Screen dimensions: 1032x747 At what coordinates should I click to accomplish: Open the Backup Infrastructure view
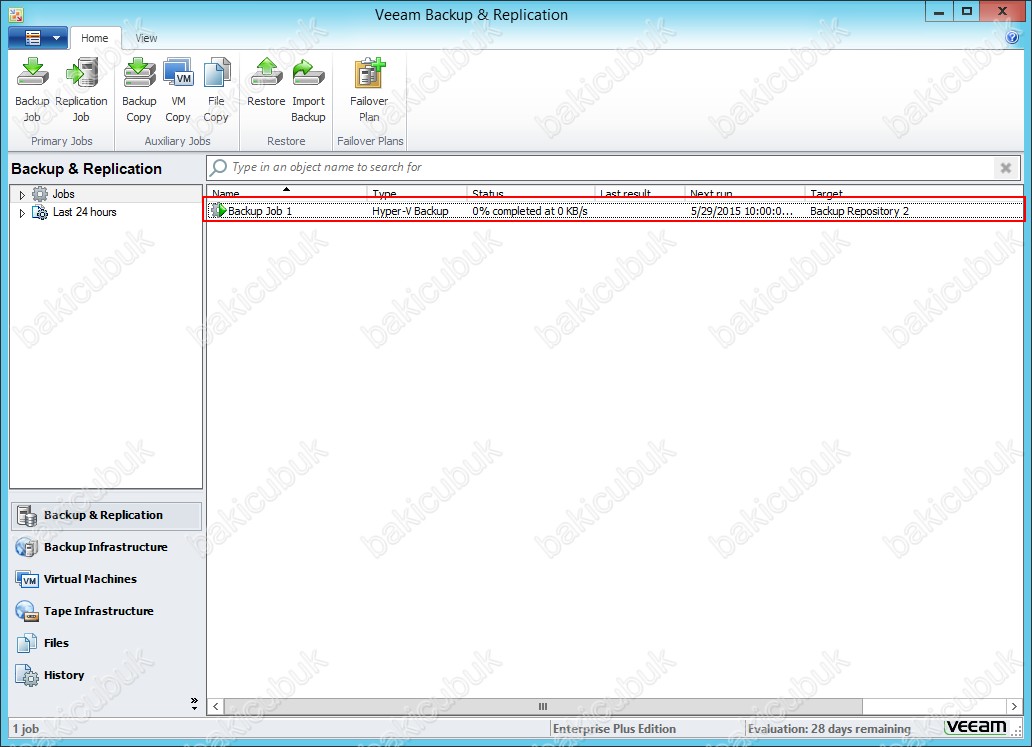pyautogui.click(x=106, y=547)
